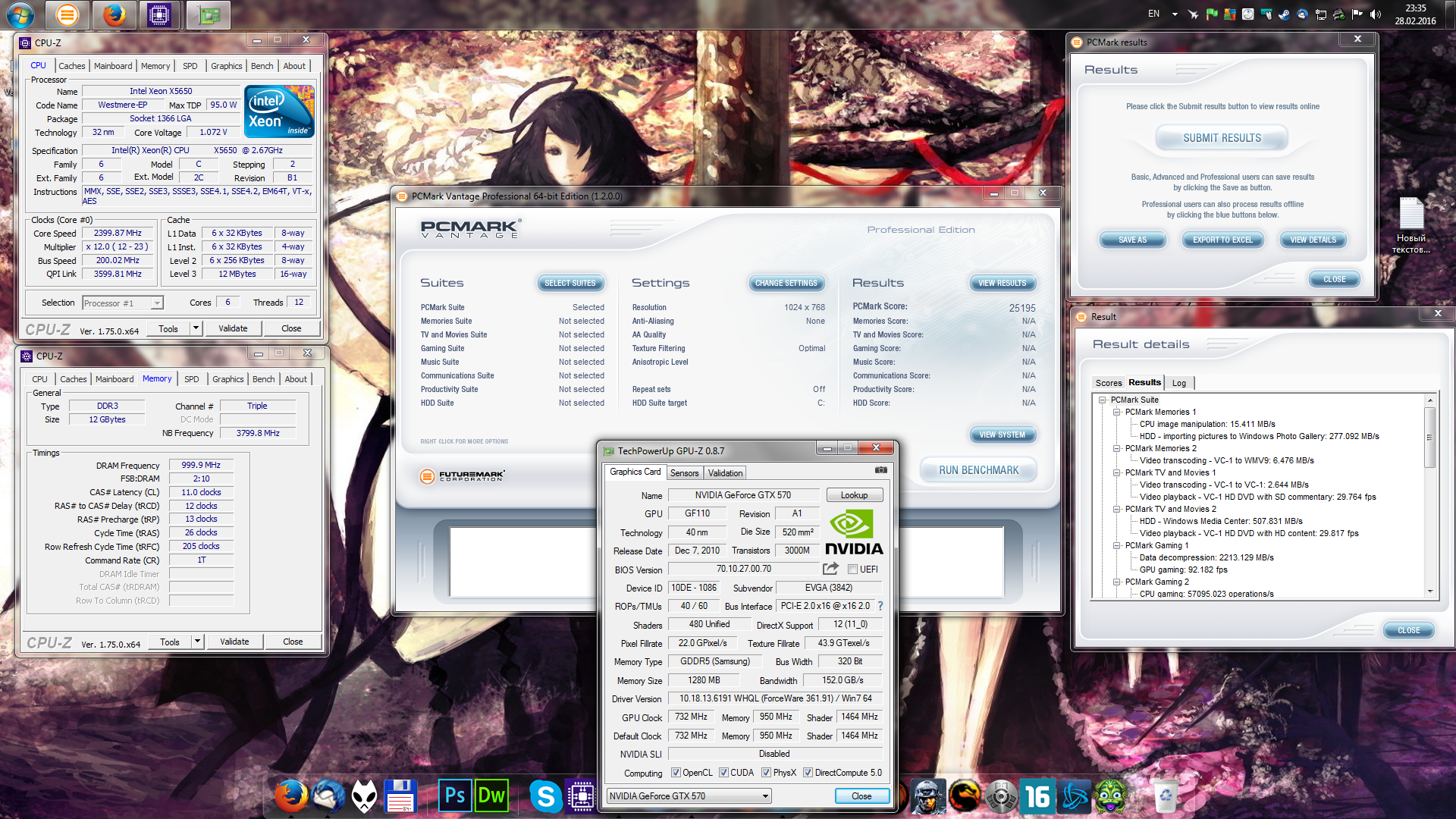Toggle the PhysX checkbox

point(767,773)
